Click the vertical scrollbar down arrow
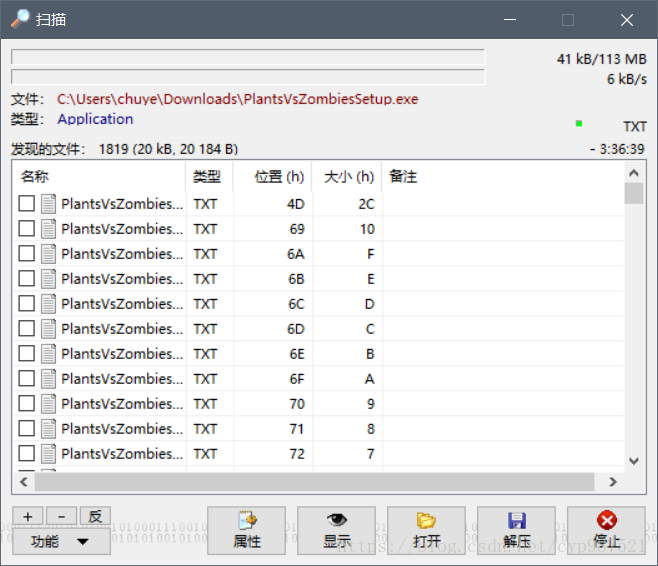 [634, 461]
